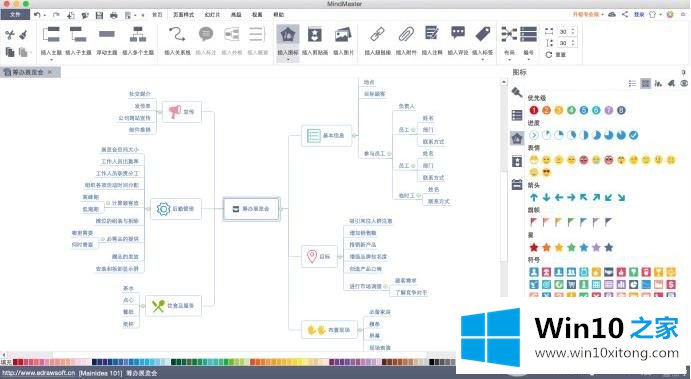691x379 pixels.
Task: Add a floating topic
Action: [x=107, y=40]
